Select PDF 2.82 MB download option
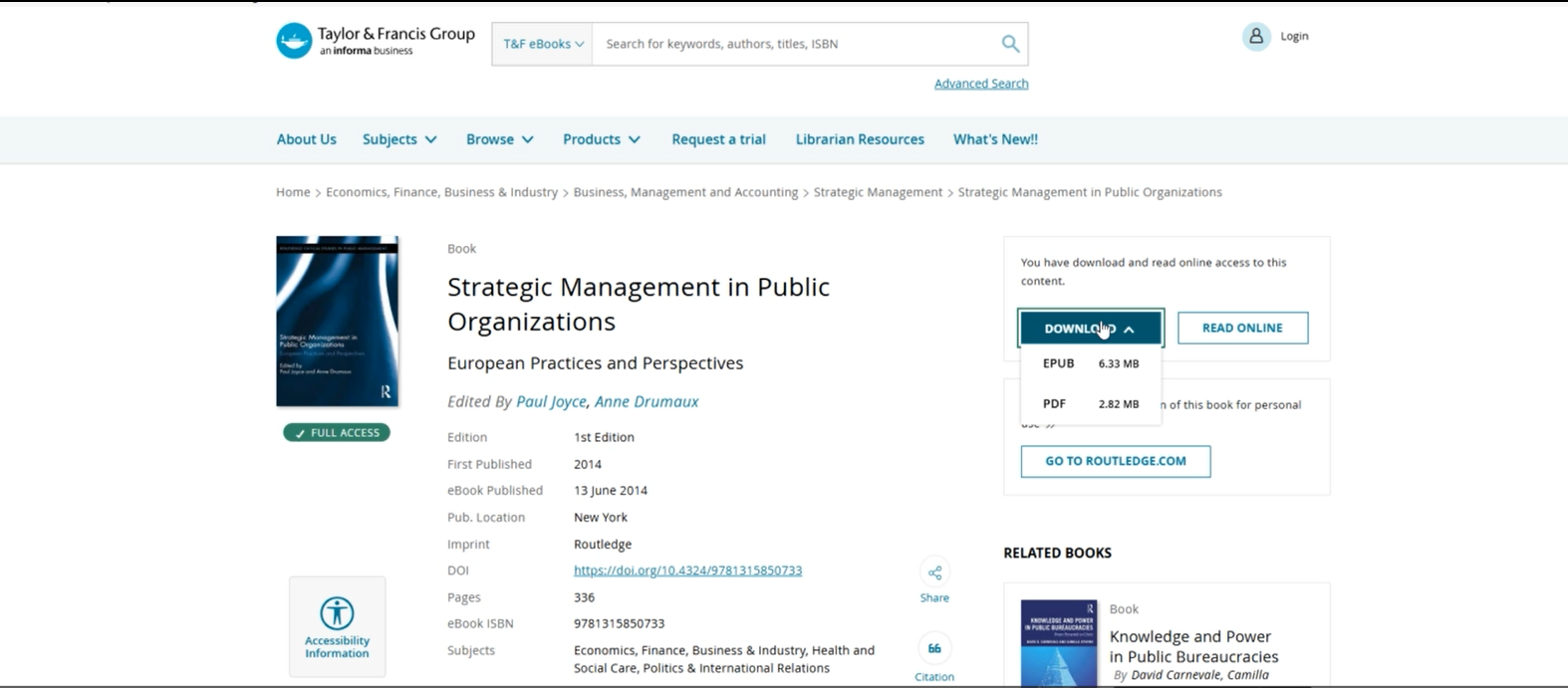This screenshot has width=1568, height=688. pyautogui.click(x=1090, y=404)
